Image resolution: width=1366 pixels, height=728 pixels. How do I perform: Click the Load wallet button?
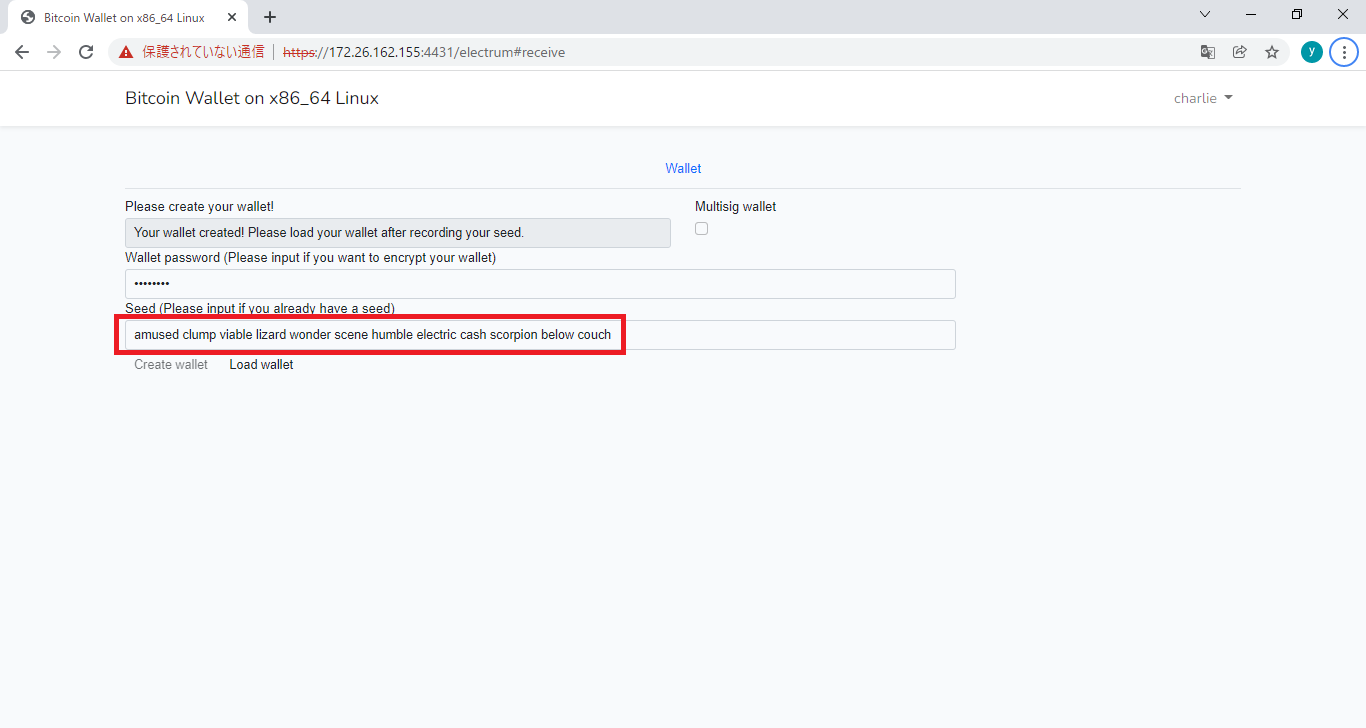pyautogui.click(x=260, y=364)
